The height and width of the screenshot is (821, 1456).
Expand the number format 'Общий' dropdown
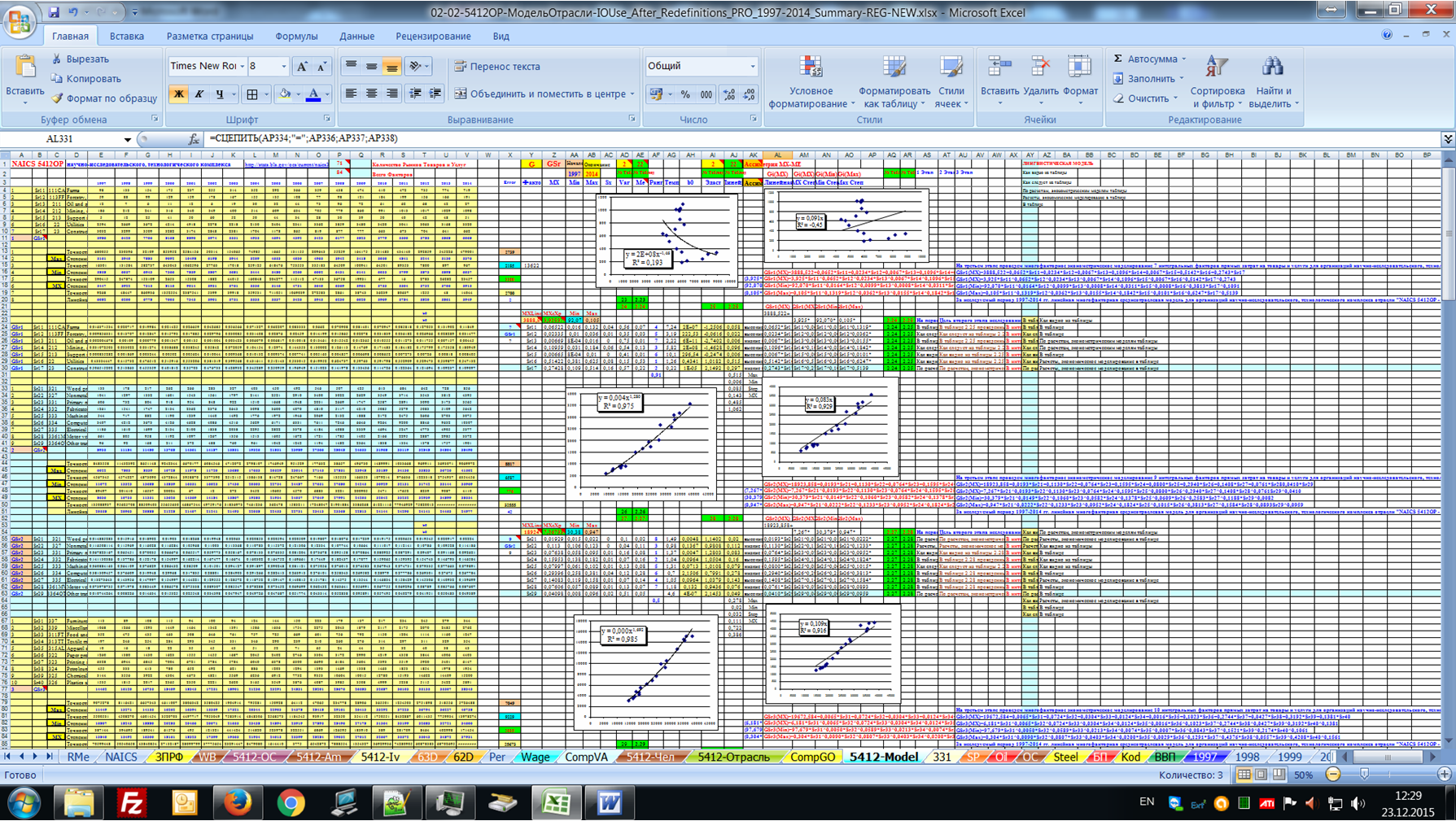(752, 67)
